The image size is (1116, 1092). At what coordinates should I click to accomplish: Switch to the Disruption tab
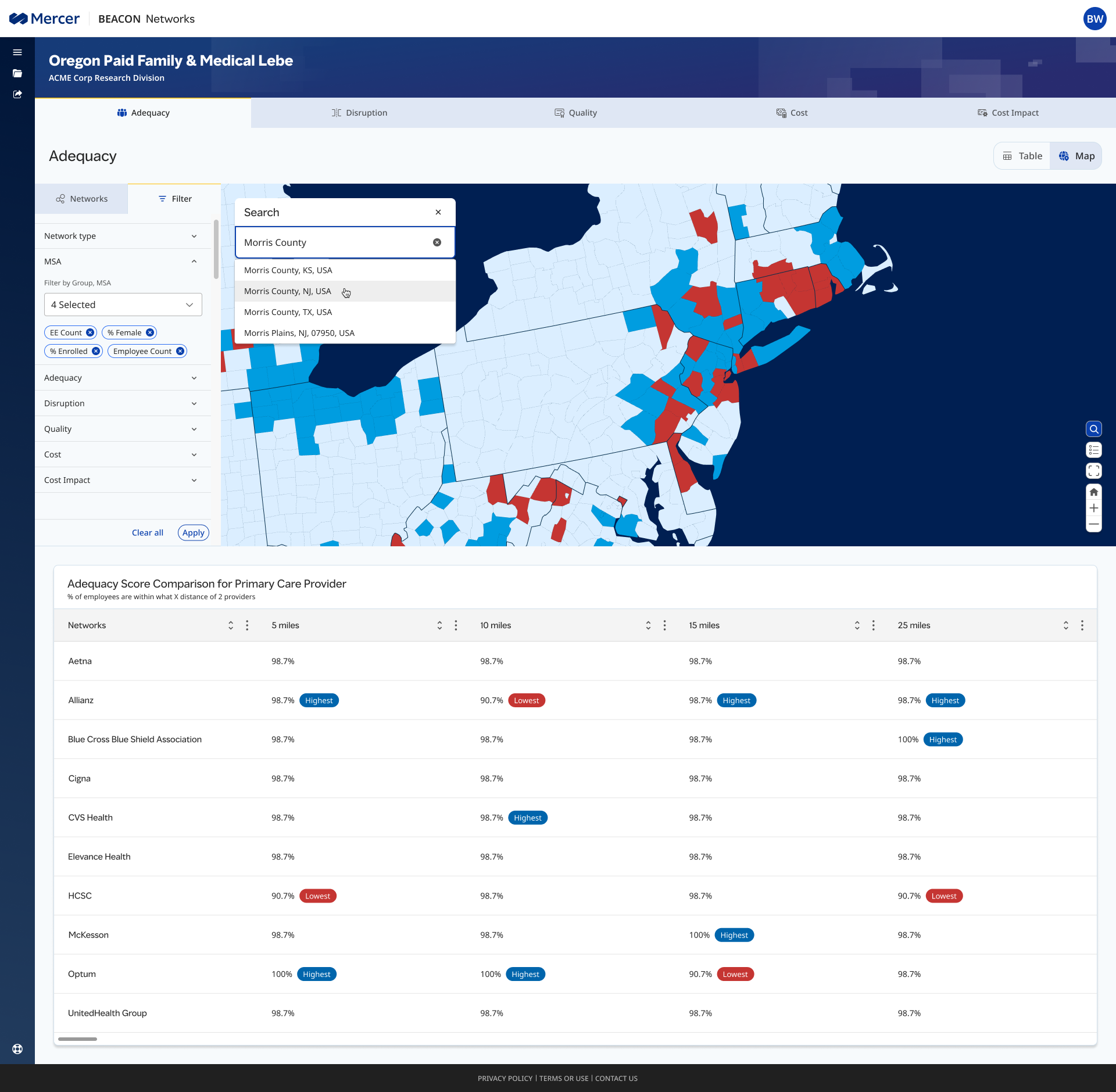coord(359,113)
